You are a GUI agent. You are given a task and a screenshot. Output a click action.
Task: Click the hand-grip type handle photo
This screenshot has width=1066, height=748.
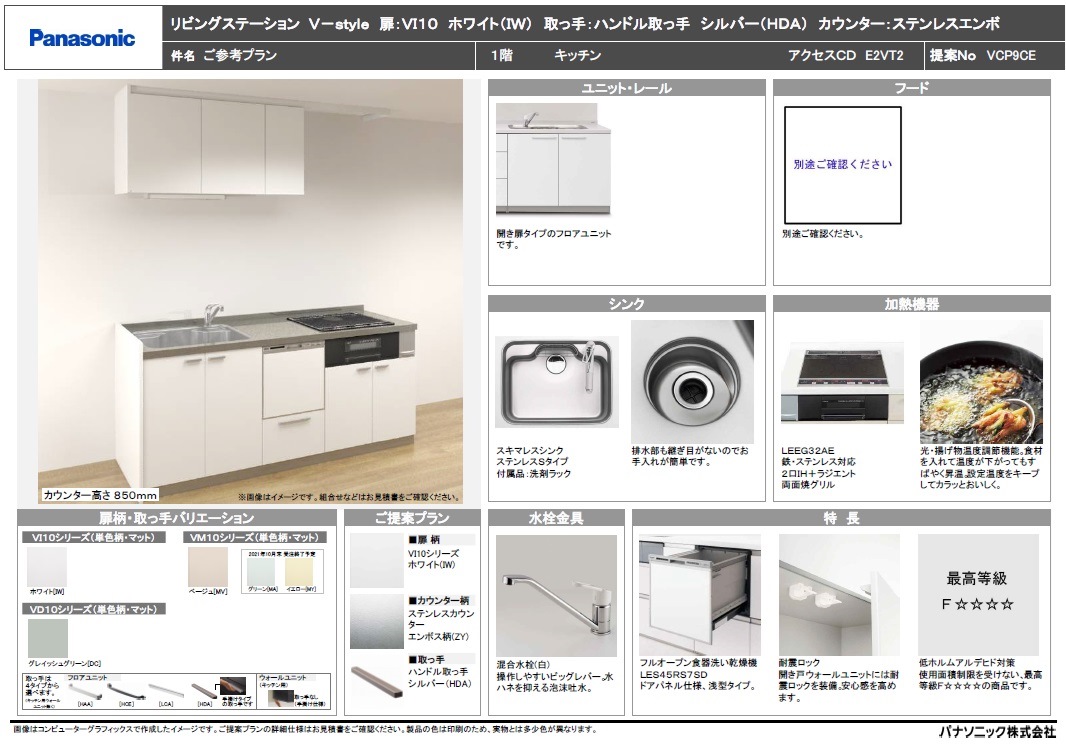[x=235, y=686]
